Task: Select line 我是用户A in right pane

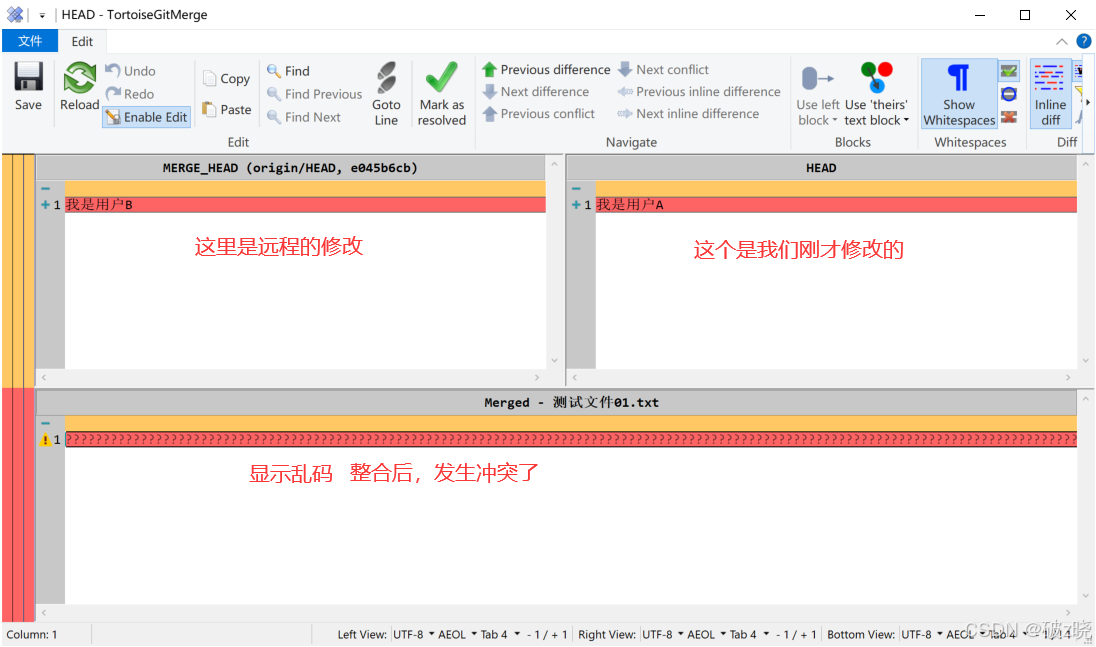Action: 836,205
